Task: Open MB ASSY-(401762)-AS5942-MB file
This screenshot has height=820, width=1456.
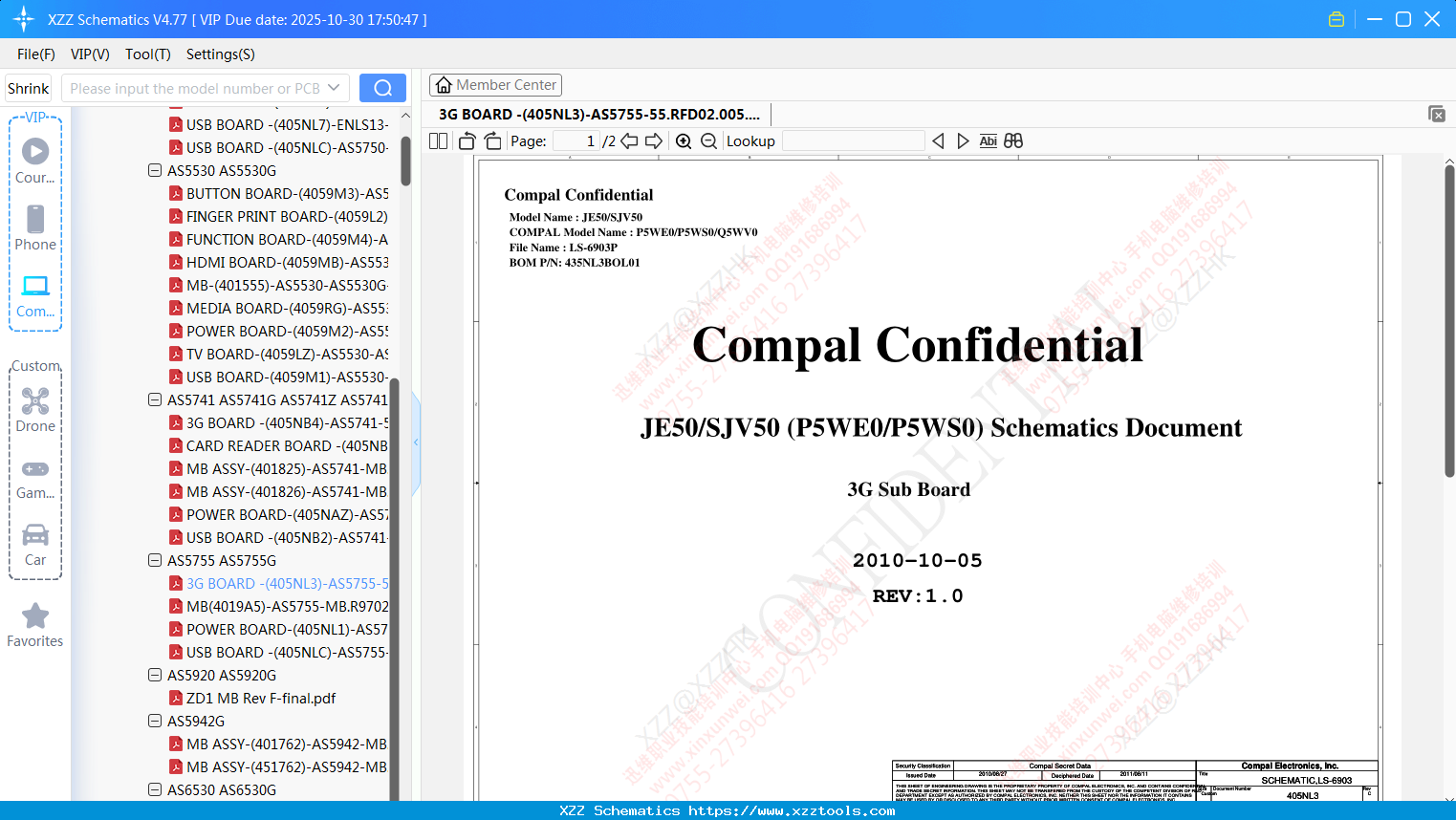Action: 287,744
